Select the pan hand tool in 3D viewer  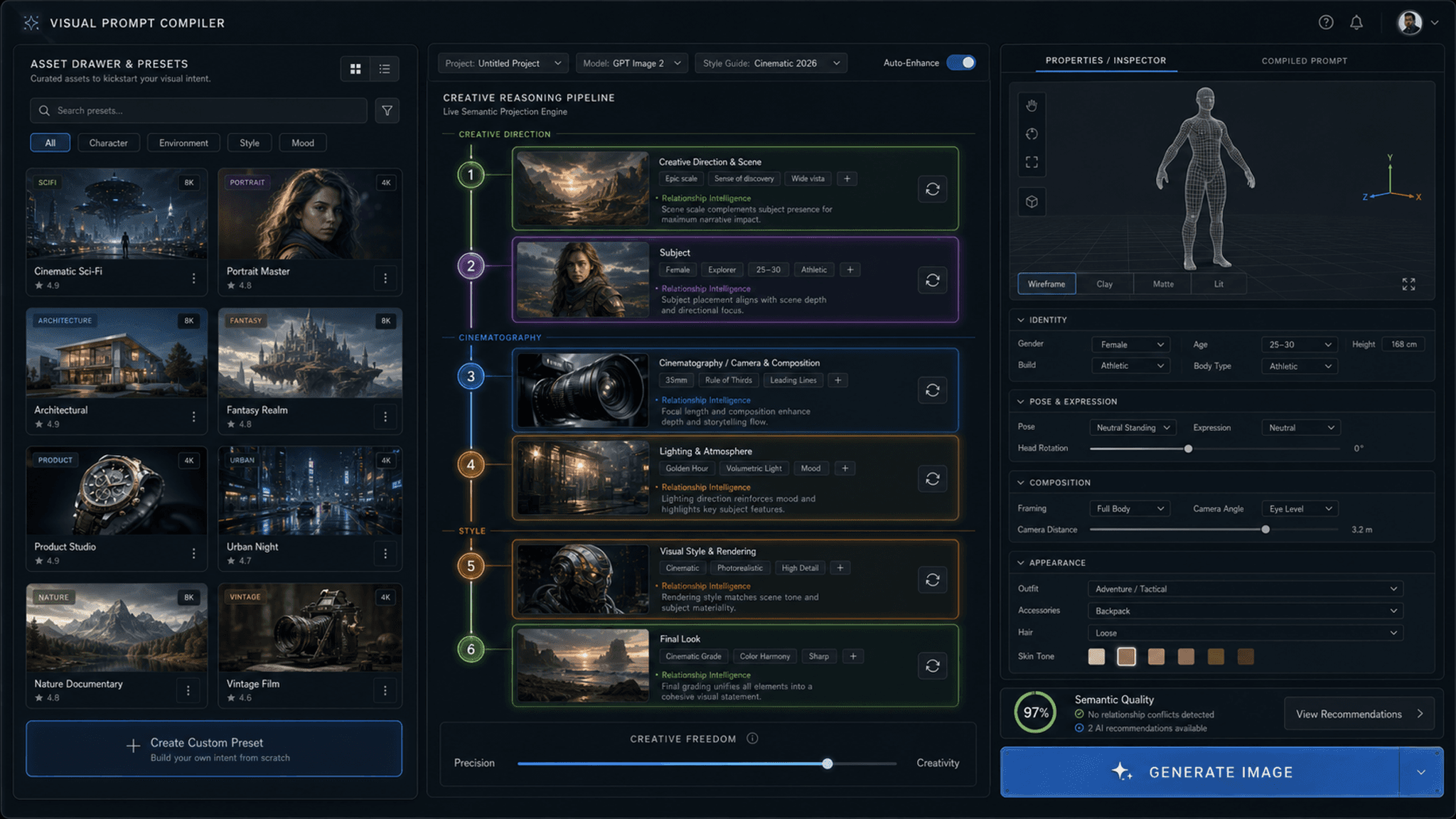click(1032, 106)
